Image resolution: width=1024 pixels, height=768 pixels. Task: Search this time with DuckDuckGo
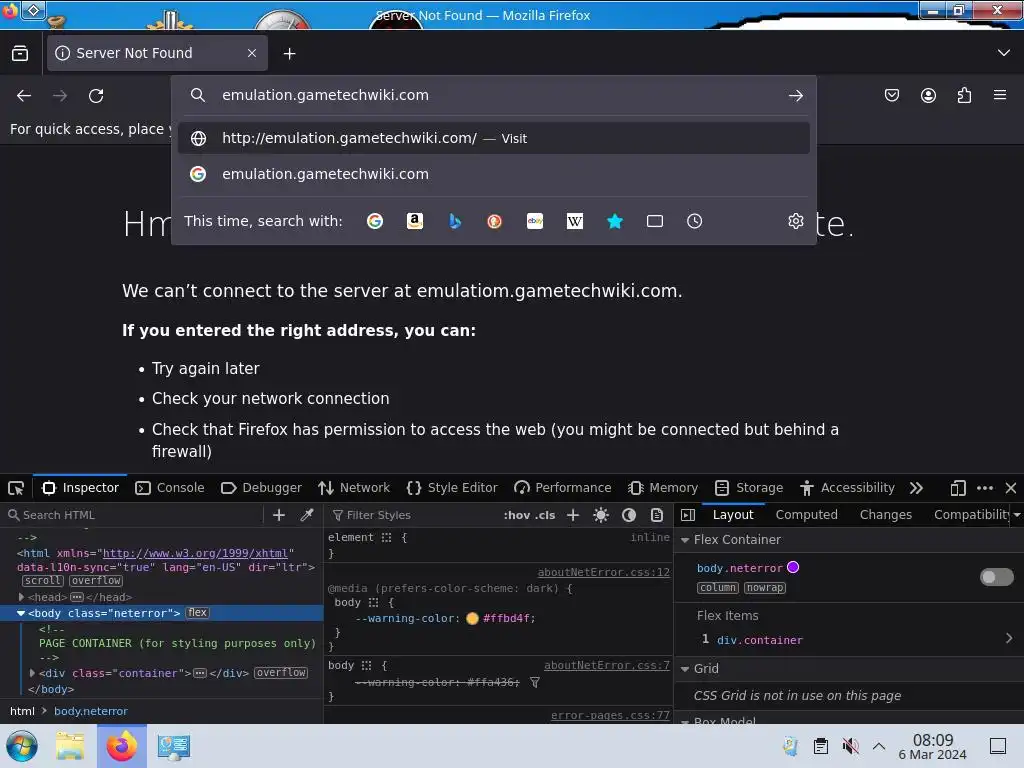[x=494, y=221]
